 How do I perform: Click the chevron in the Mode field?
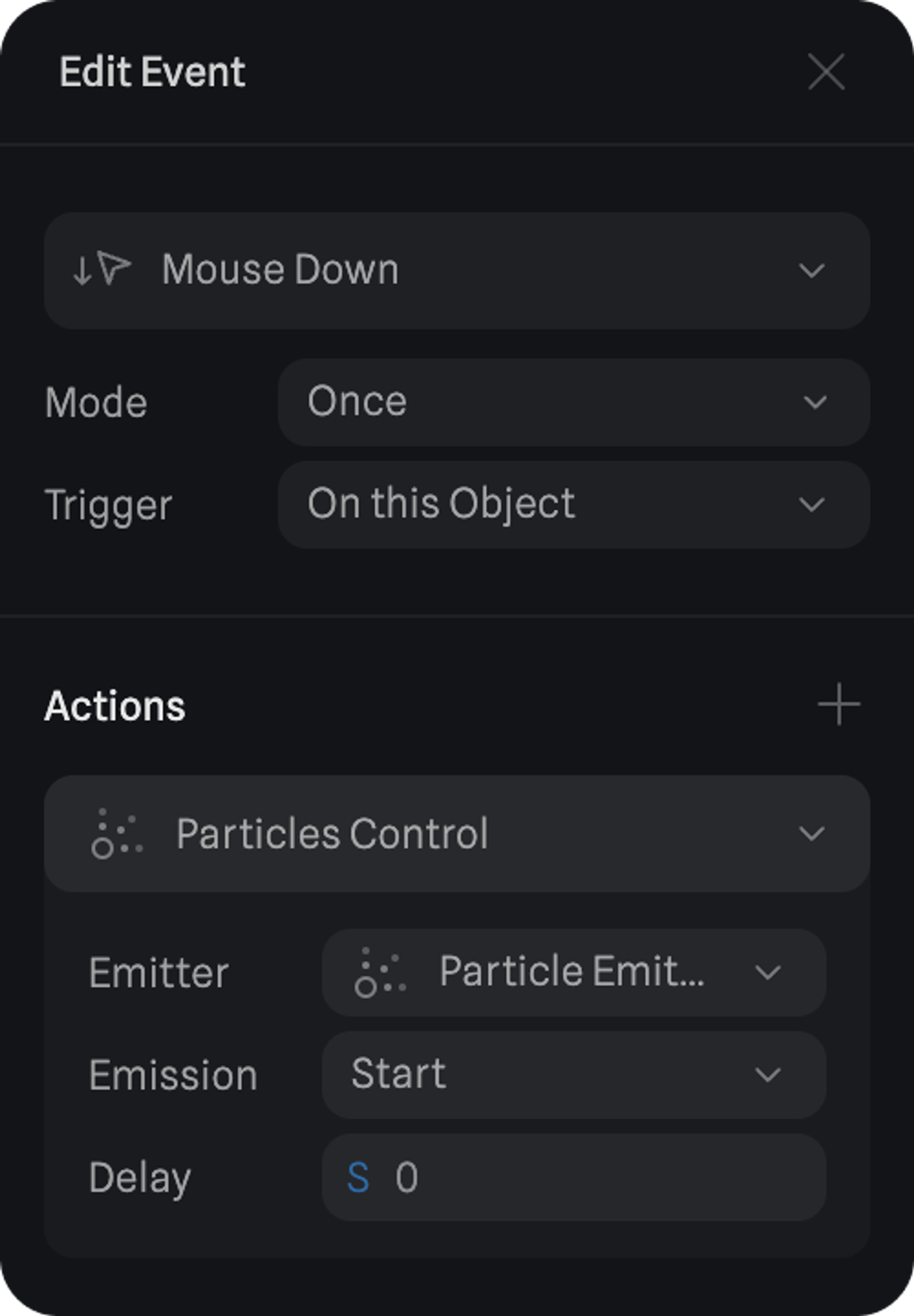(814, 402)
